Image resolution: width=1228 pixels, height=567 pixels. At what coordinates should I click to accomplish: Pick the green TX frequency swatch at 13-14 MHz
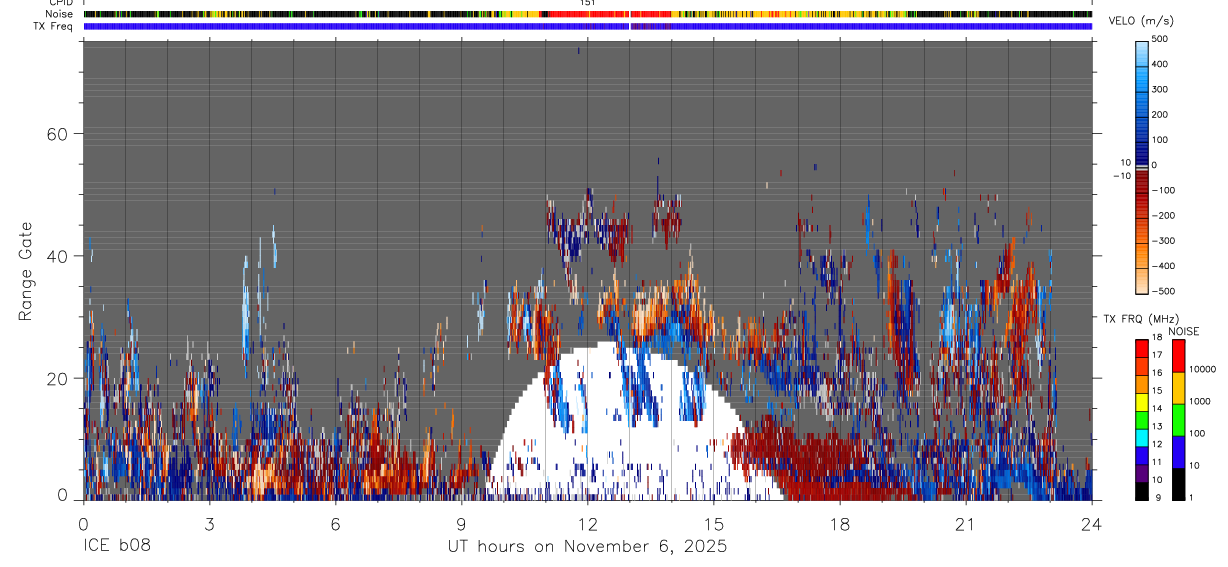pos(1143,420)
